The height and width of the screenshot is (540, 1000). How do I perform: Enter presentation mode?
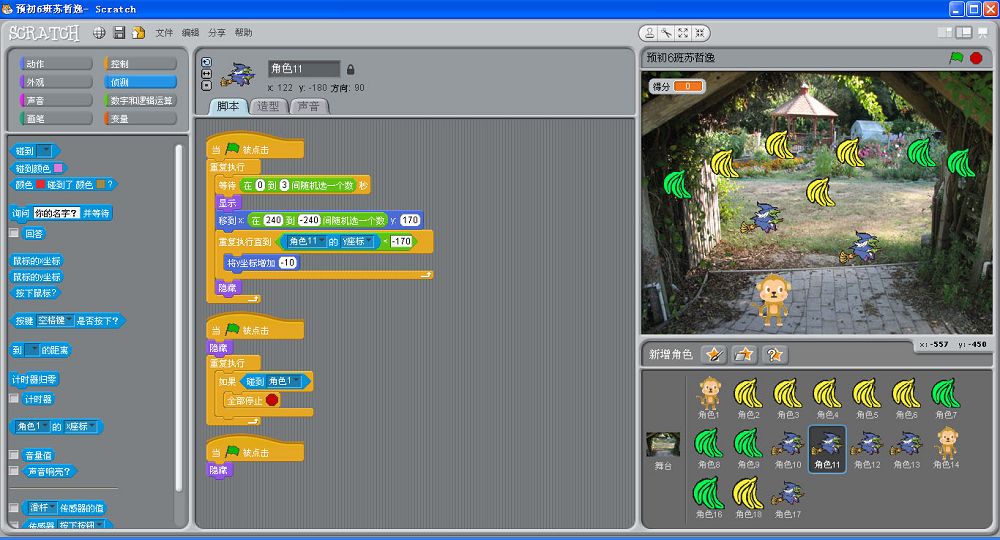[983, 33]
